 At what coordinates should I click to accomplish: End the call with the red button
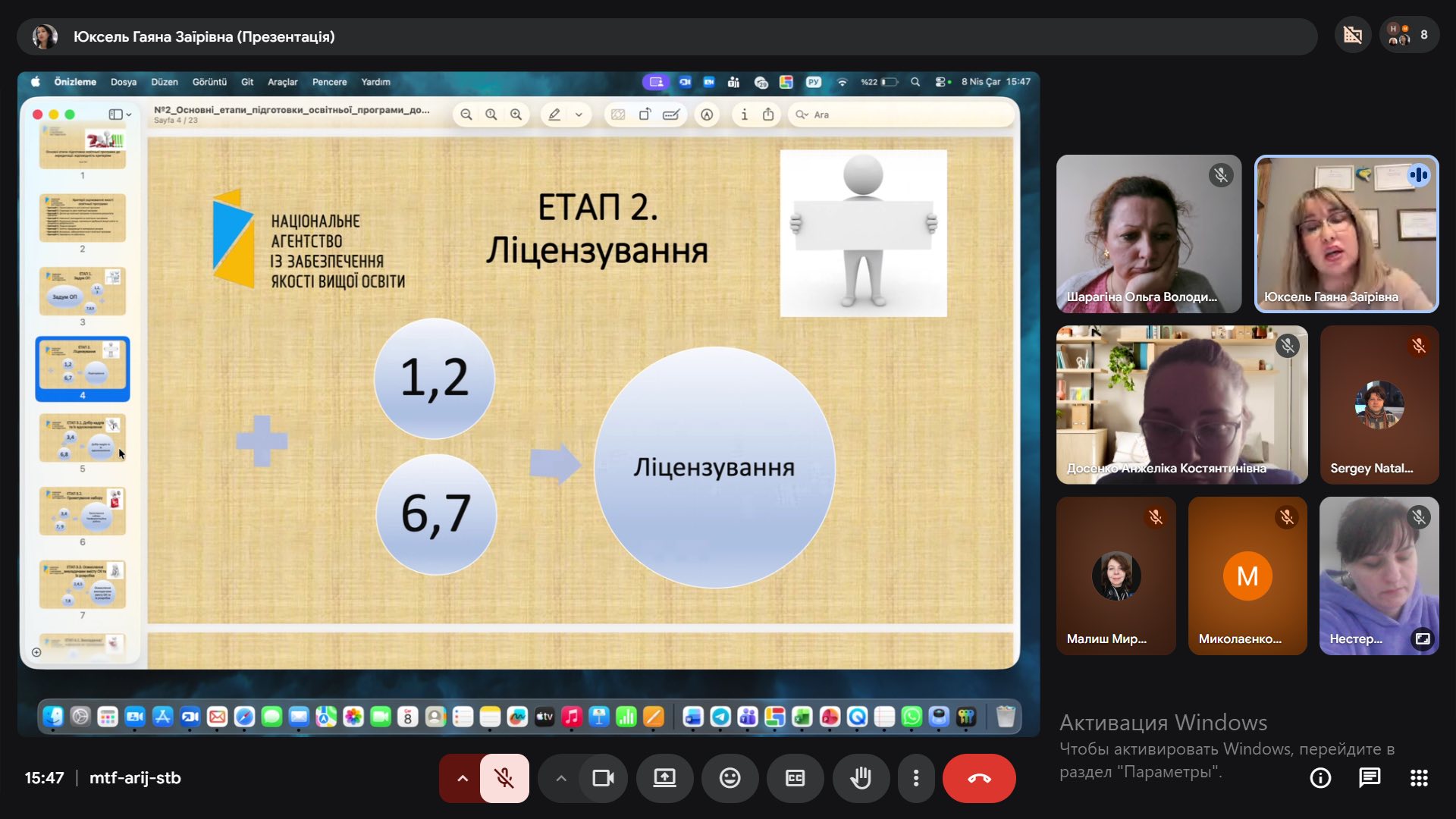click(979, 778)
